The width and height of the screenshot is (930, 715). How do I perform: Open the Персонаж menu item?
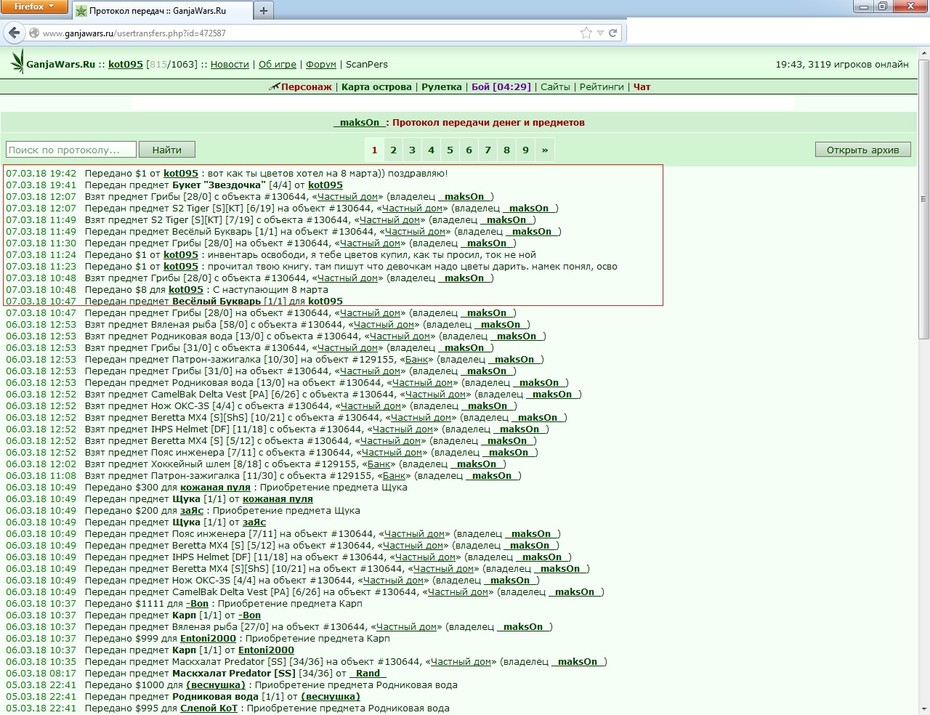[x=306, y=87]
